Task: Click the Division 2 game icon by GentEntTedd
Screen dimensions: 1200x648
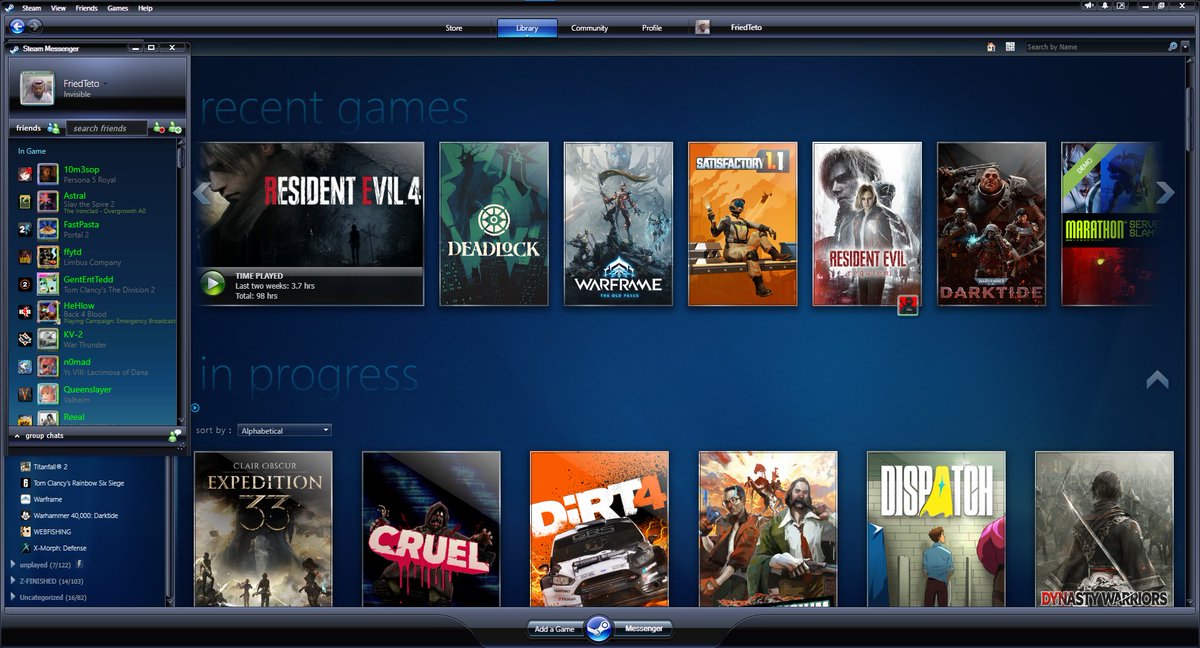Action: tap(25, 284)
